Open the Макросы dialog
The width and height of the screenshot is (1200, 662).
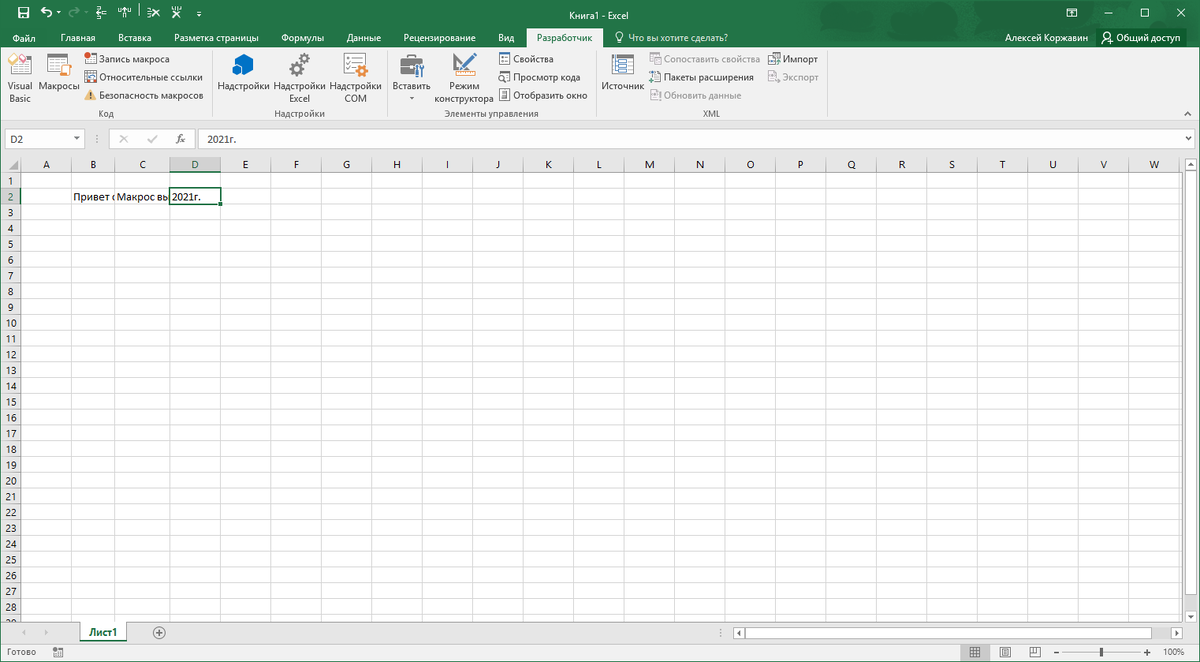(59, 73)
